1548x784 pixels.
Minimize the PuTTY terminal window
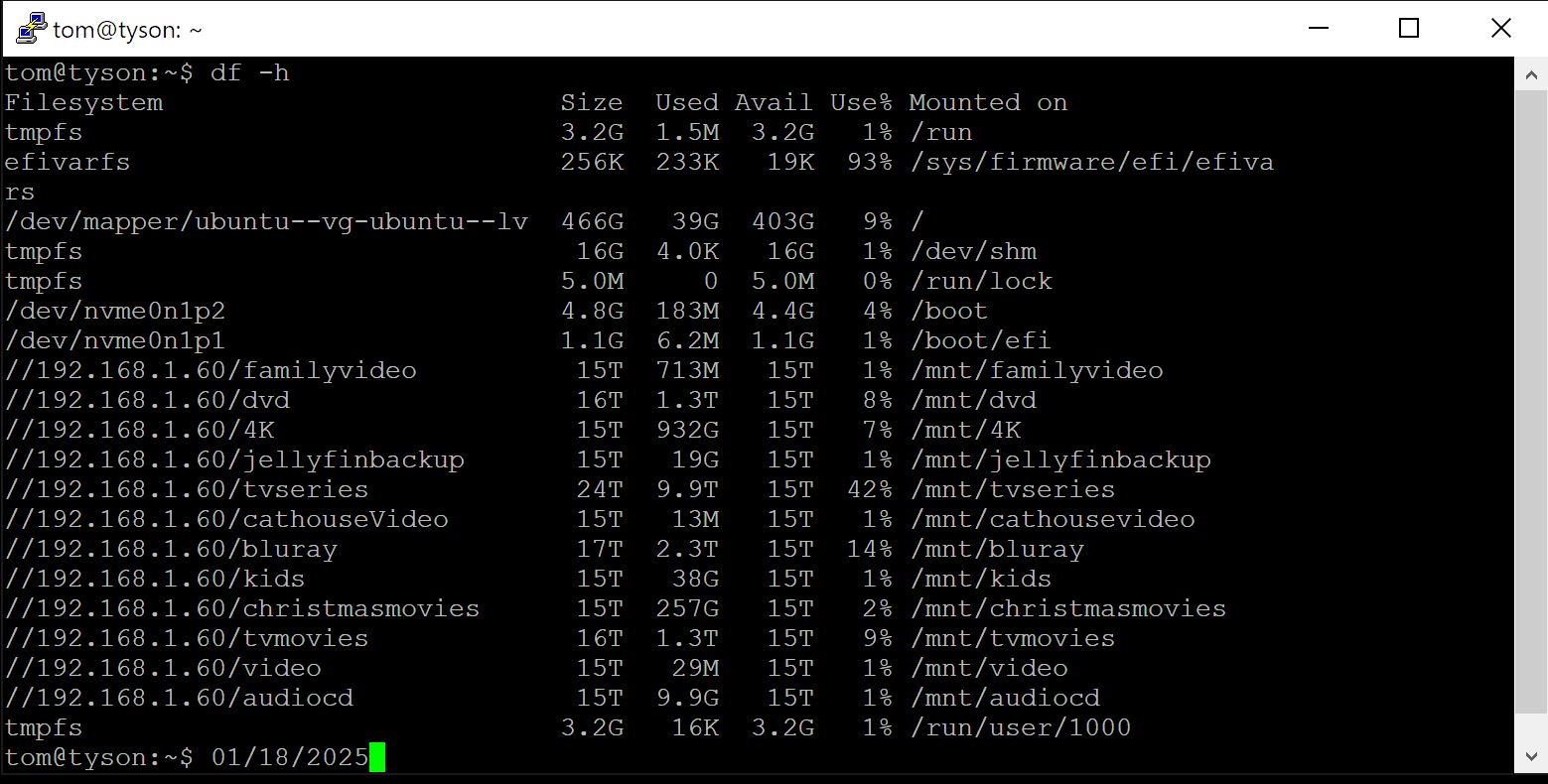1317,29
